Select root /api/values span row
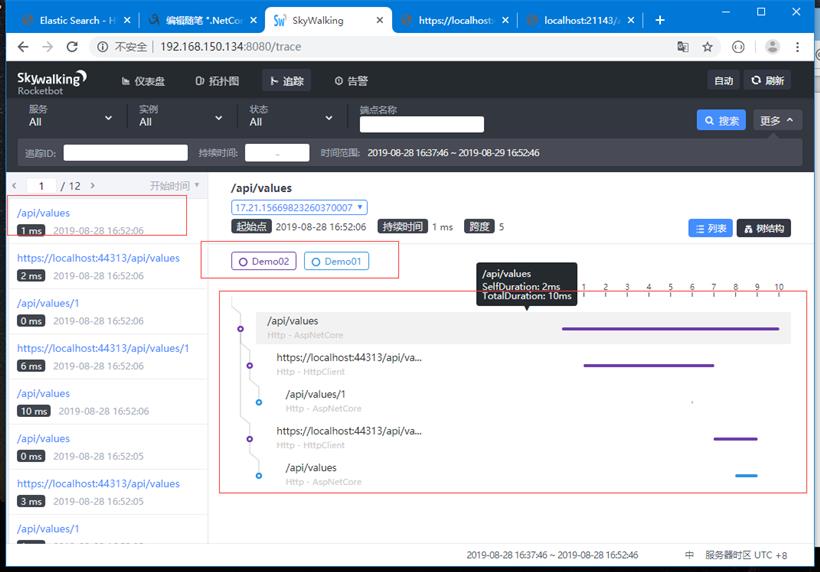The width and height of the screenshot is (820, 572). (523, 328)
